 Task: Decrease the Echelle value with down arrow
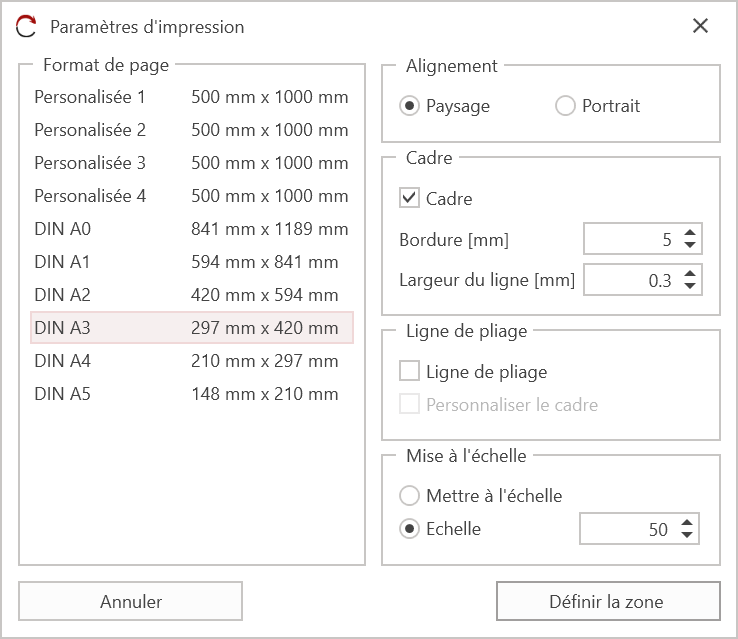click(687, 536)
